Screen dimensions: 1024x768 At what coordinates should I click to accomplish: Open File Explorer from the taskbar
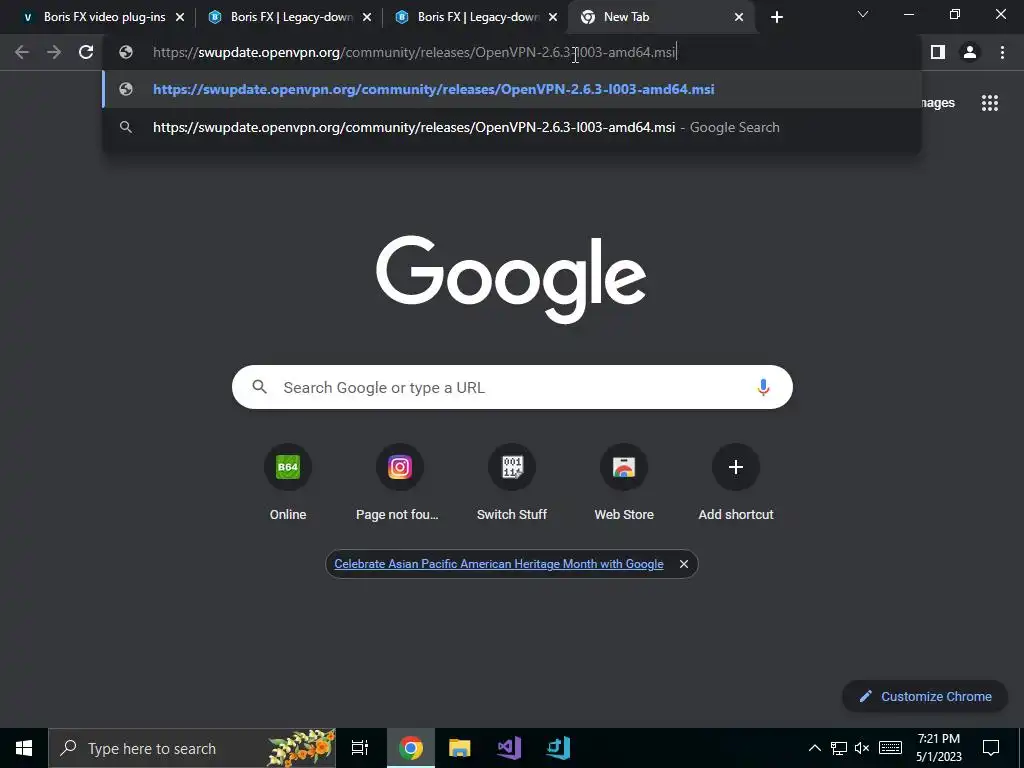coord(460,748)
